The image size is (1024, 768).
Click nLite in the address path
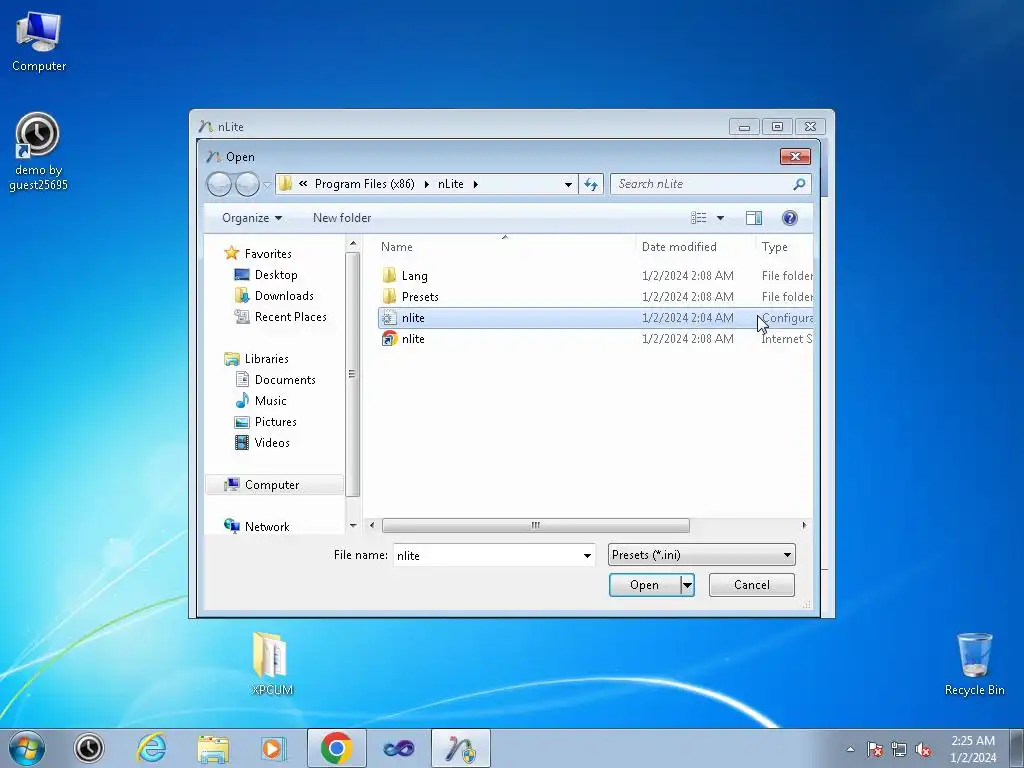(451, 184)
